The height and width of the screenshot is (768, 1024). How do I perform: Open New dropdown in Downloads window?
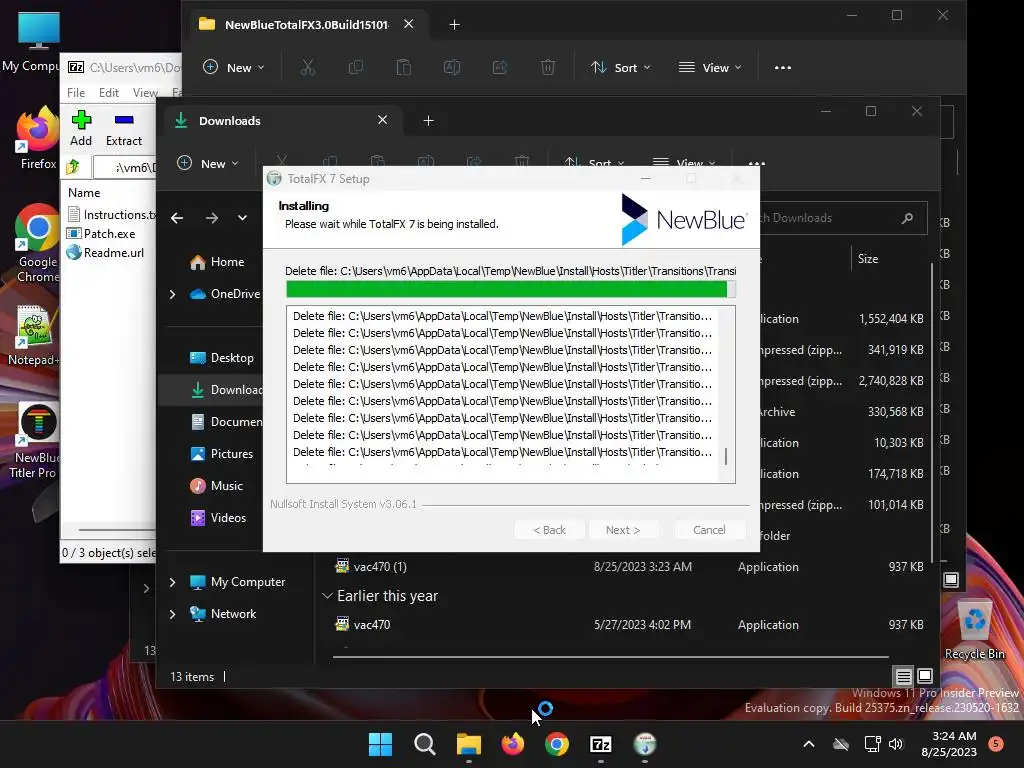coord(208,163)
